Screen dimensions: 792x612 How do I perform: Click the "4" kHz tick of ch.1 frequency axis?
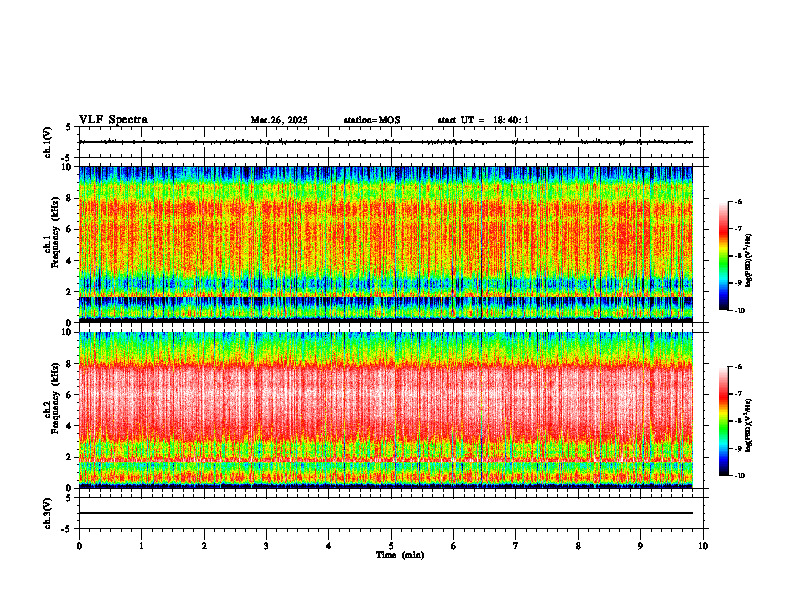tap(70, 261)
